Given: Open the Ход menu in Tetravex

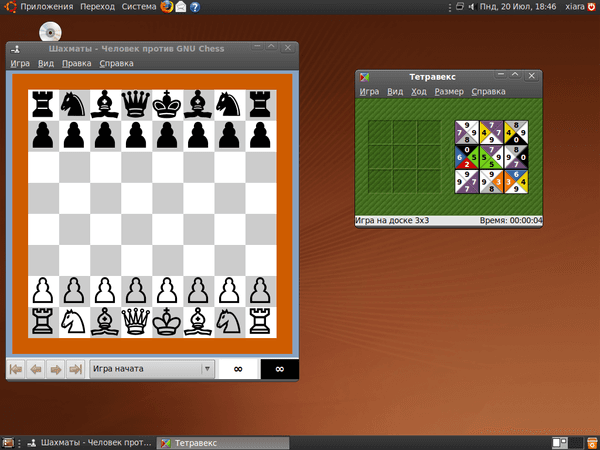Looking at the screenshot, I should 419,92.
